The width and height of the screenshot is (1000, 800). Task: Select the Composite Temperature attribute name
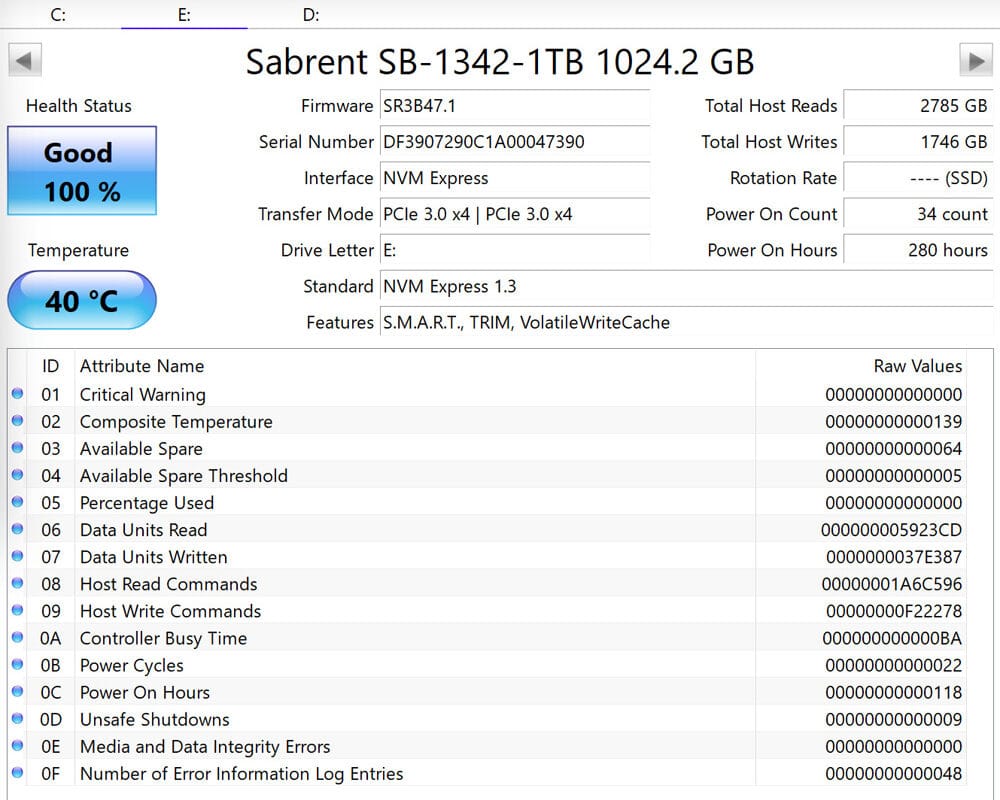(176, 422)
